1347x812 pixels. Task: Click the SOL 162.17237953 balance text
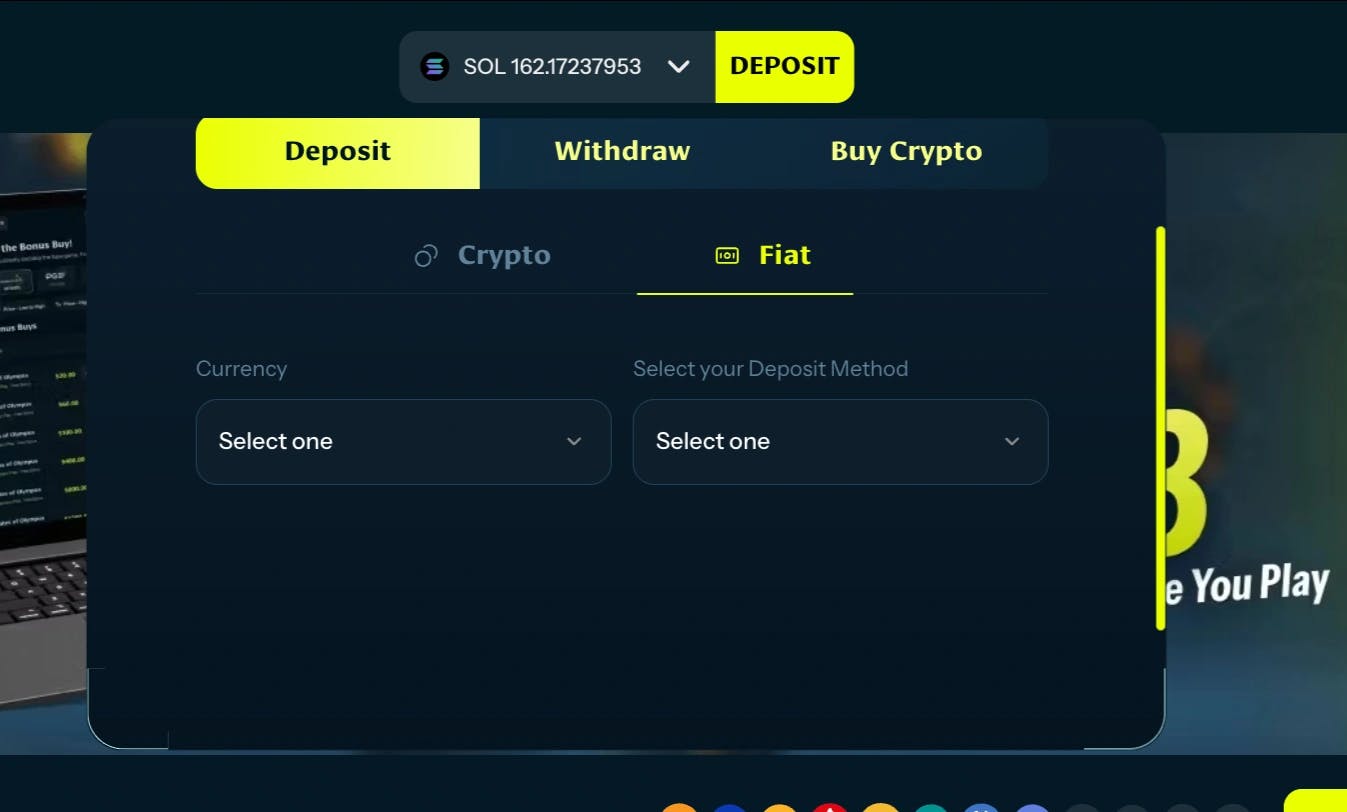(552, 67)
